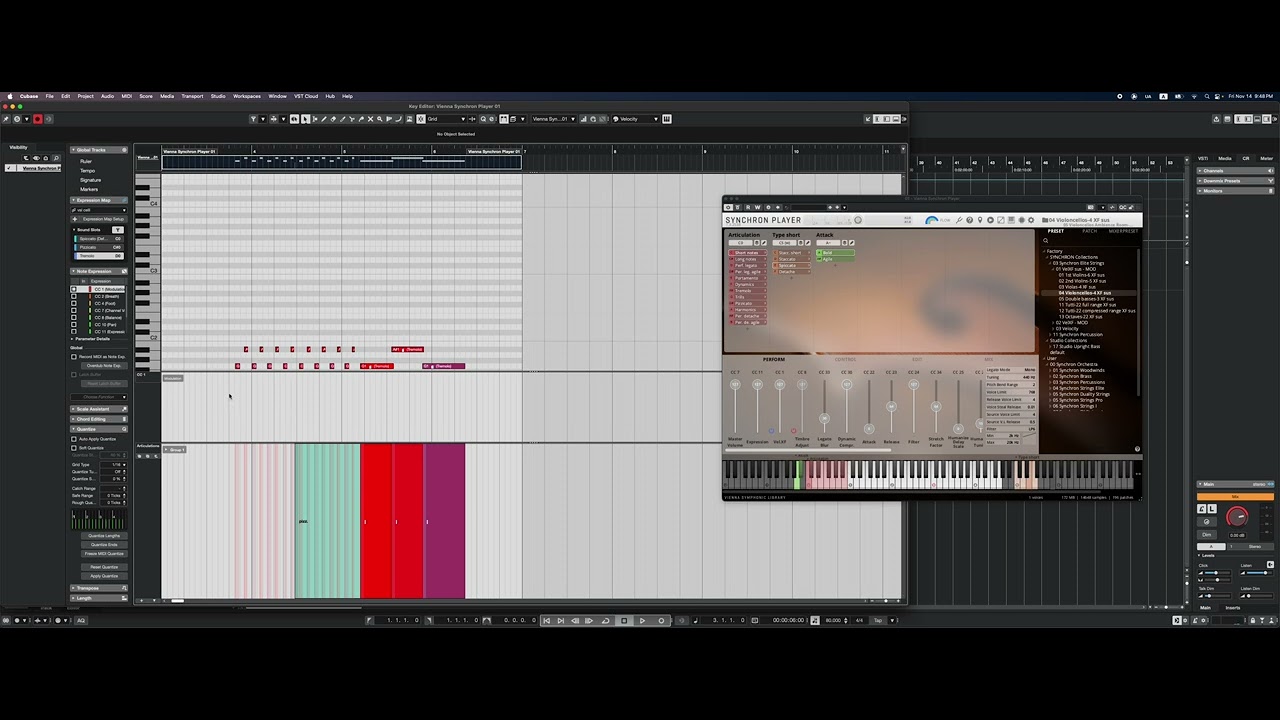
Task: Select the Glue tool in the toolbar
Action: pyautogui.click(x=361, y=119)
